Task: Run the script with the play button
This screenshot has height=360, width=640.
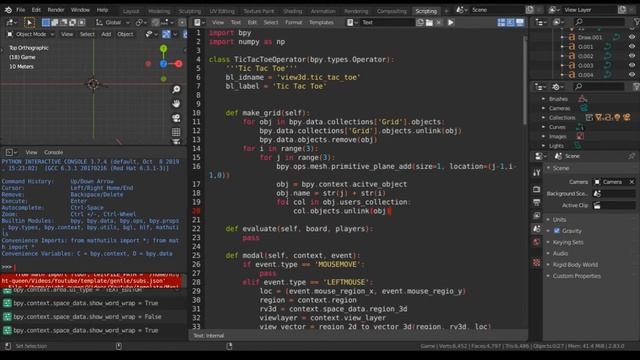Action: coord(451,22)
